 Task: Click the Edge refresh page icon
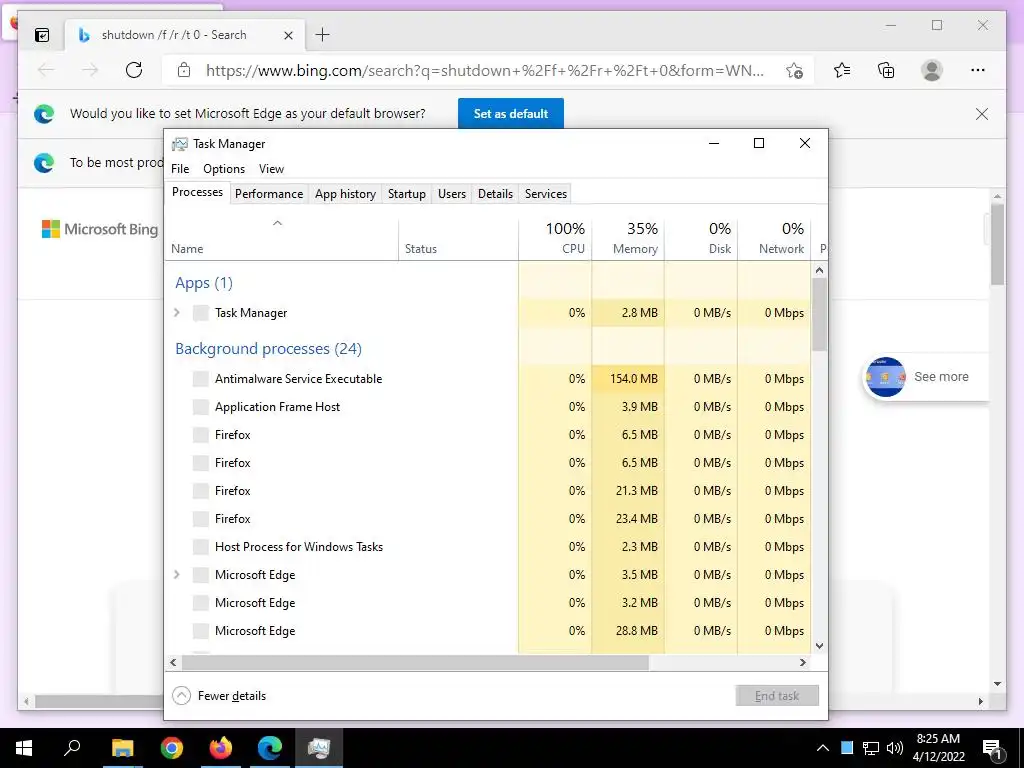[134, 70]
